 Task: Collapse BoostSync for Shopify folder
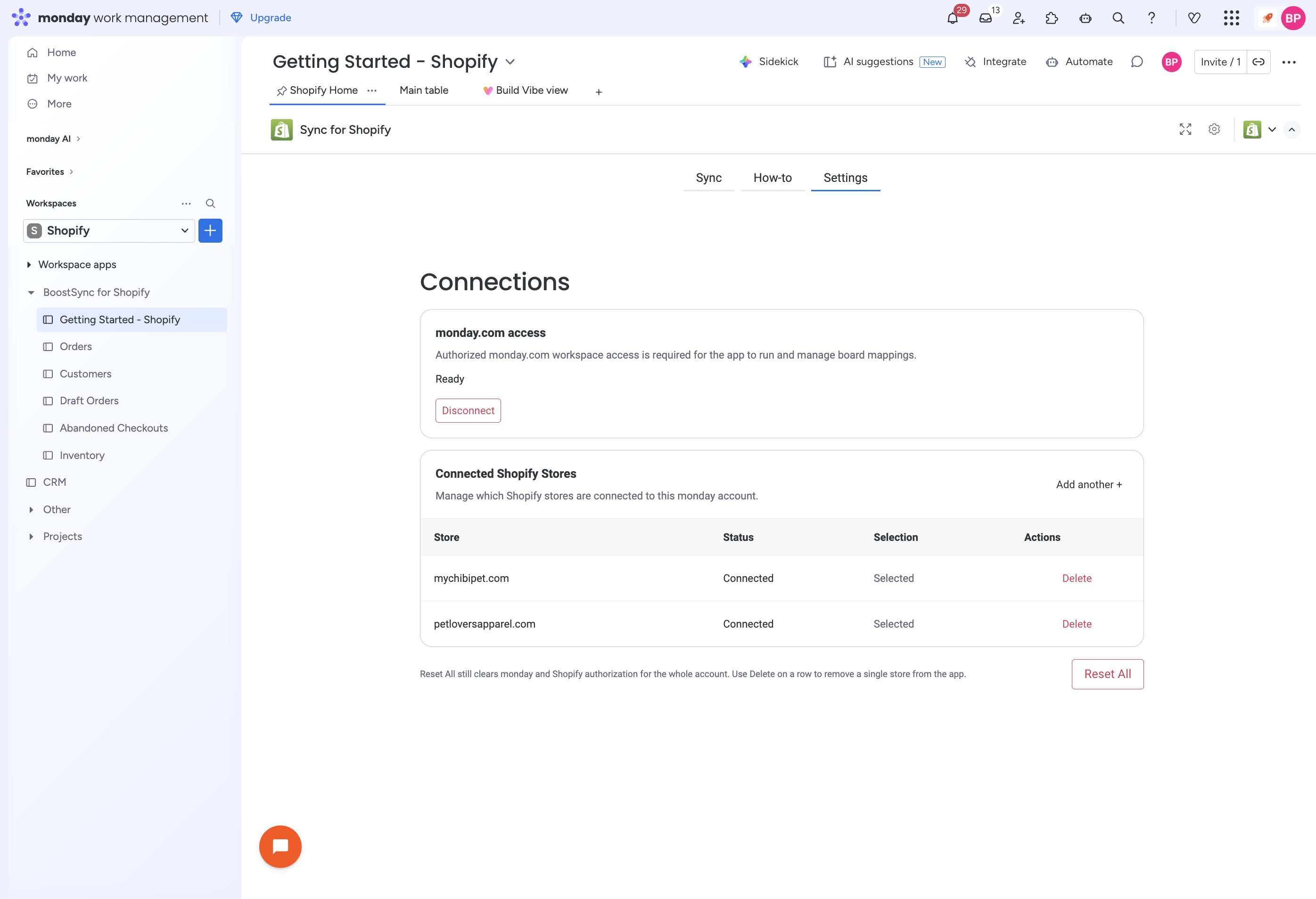(31, 293)
